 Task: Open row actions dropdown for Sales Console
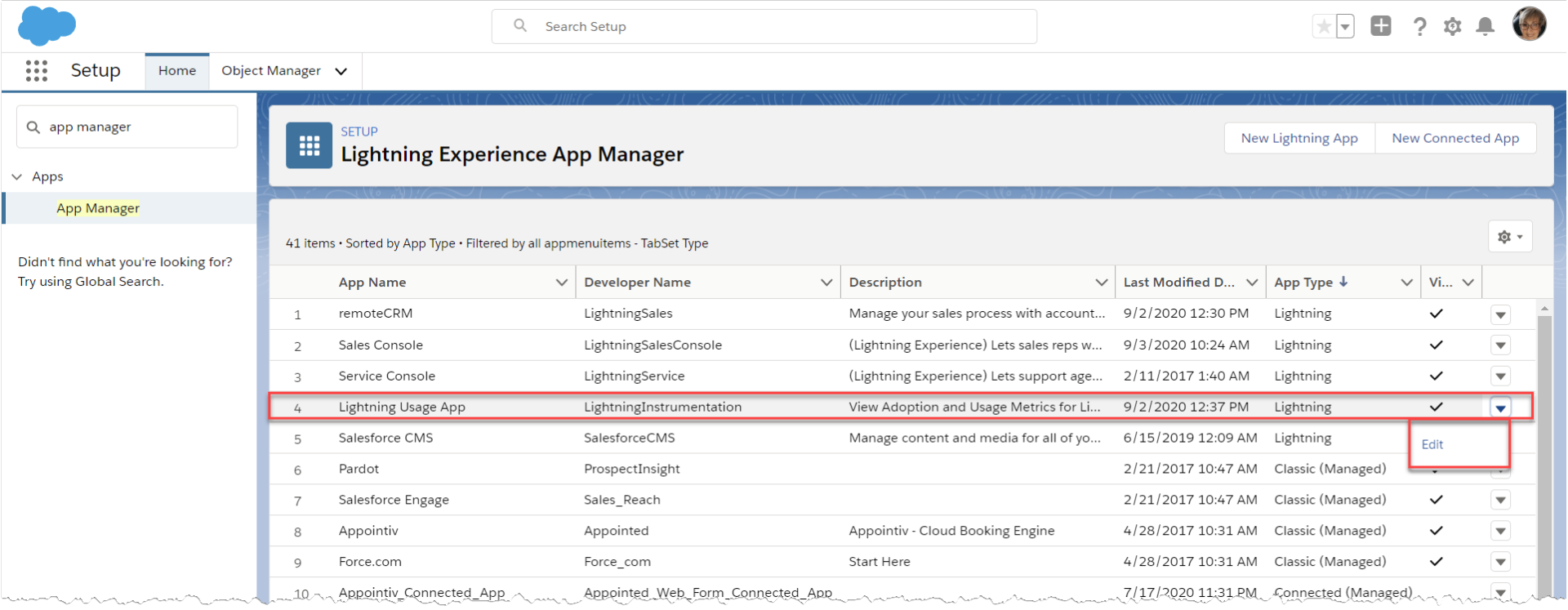click(x=1500, y=345)
